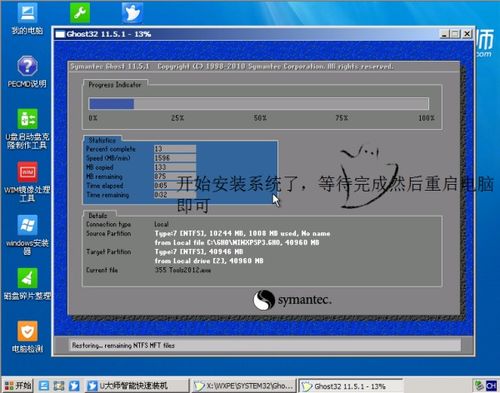
Task: Click the 开始 start button
Action: coord(18,386)
